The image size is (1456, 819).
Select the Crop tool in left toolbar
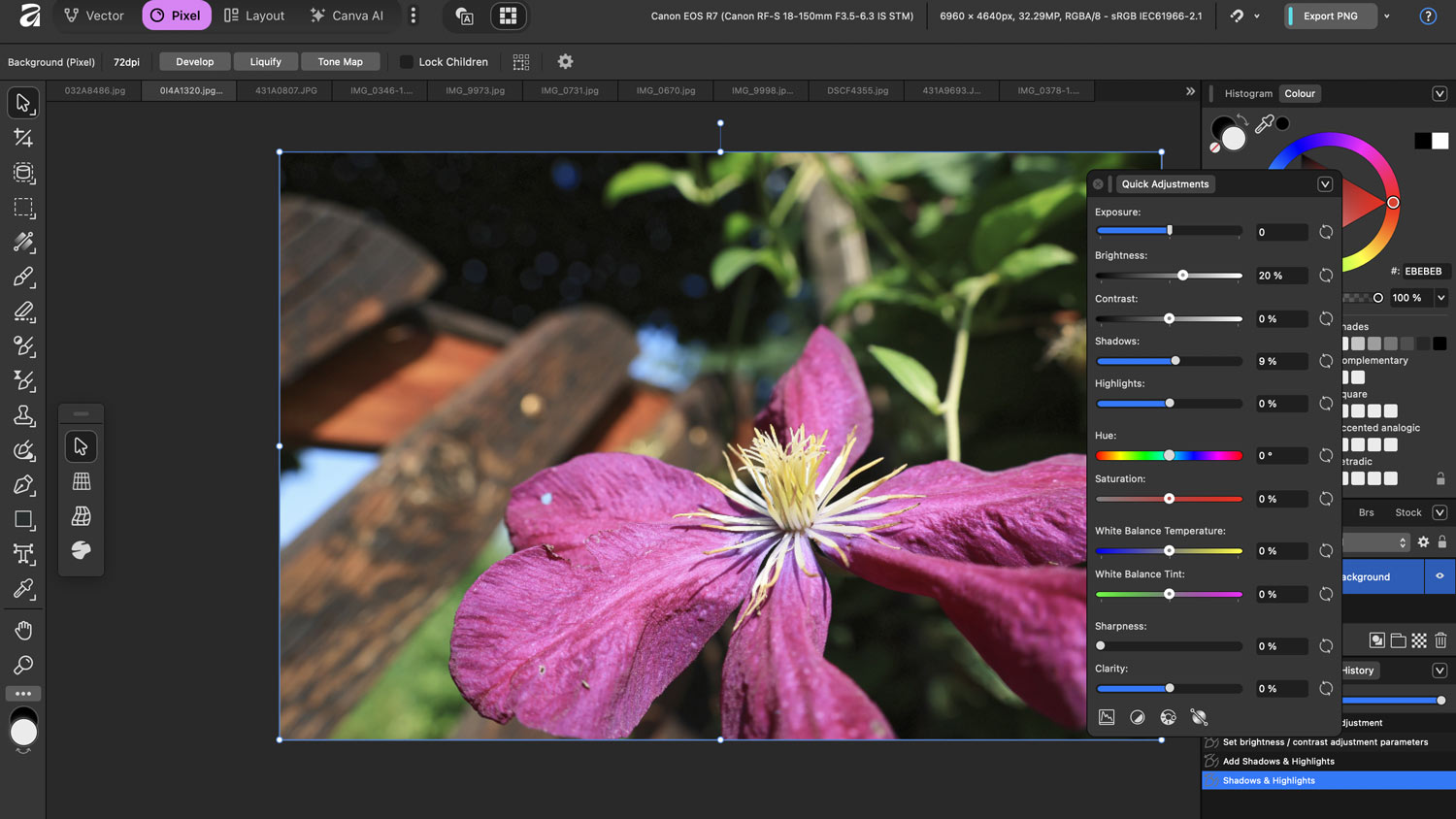(23, 138)
